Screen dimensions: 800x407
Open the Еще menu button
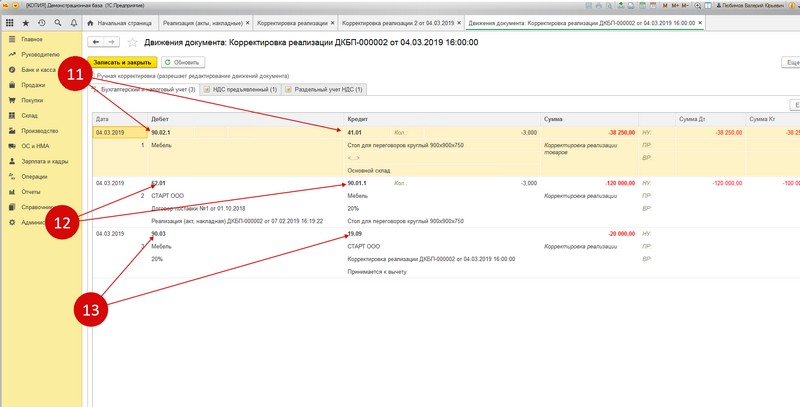[x=790, y=62]
